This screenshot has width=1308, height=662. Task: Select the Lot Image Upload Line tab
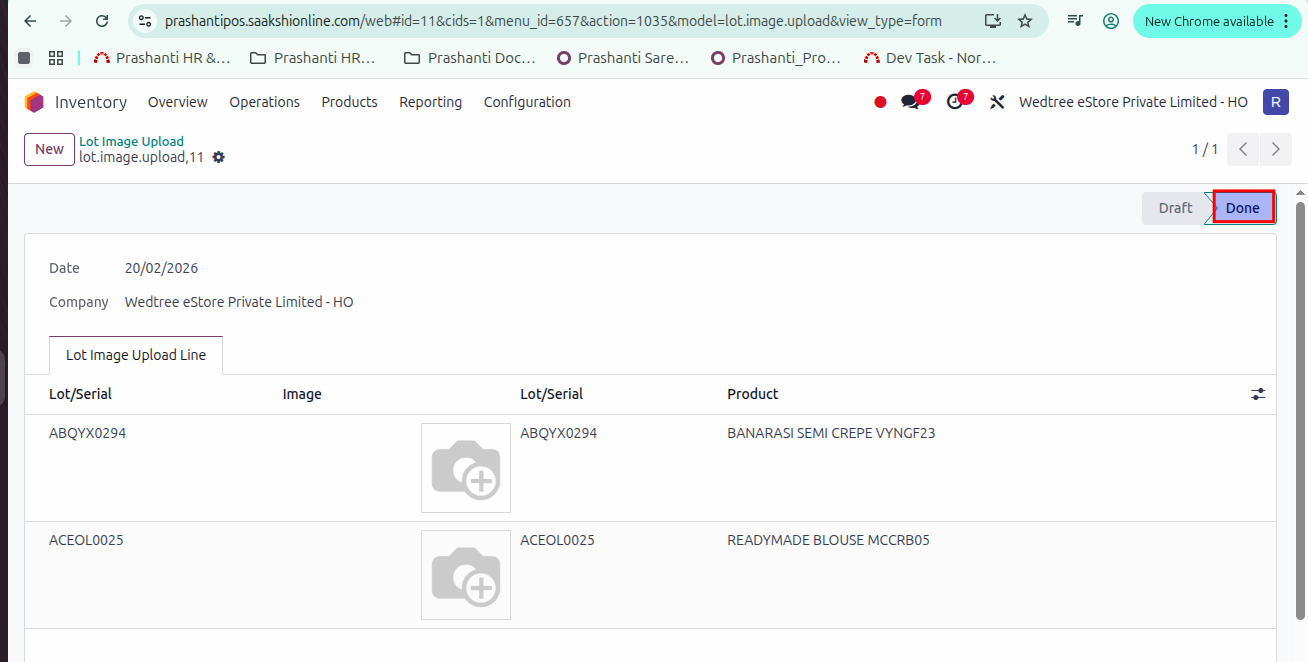[136, 355]
